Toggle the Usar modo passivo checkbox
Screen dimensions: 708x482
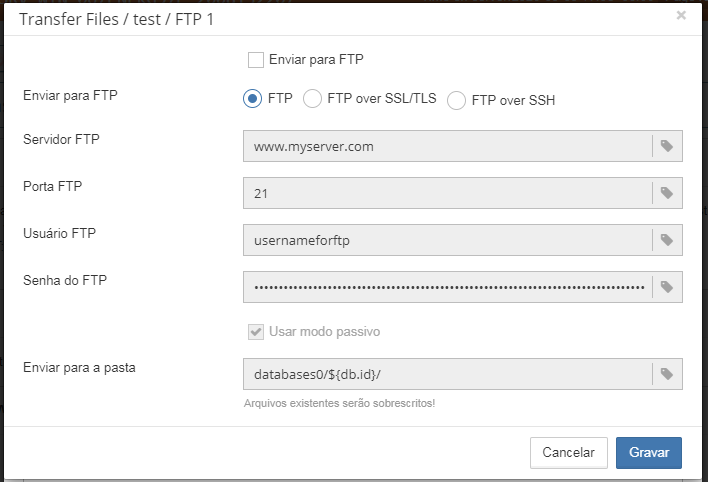257,331
